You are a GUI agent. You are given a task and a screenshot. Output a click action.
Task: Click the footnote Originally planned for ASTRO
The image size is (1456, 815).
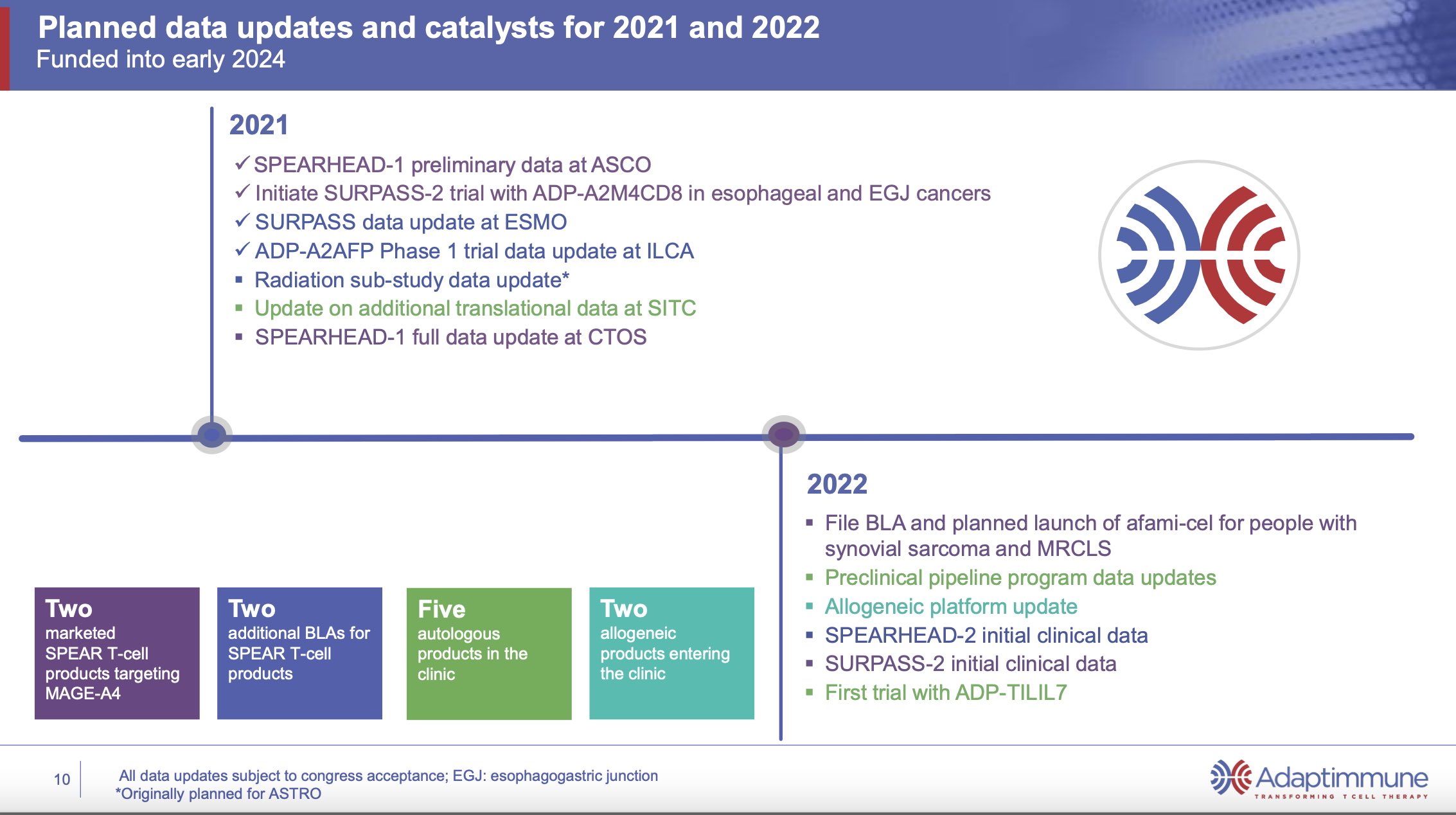[218, 794]
